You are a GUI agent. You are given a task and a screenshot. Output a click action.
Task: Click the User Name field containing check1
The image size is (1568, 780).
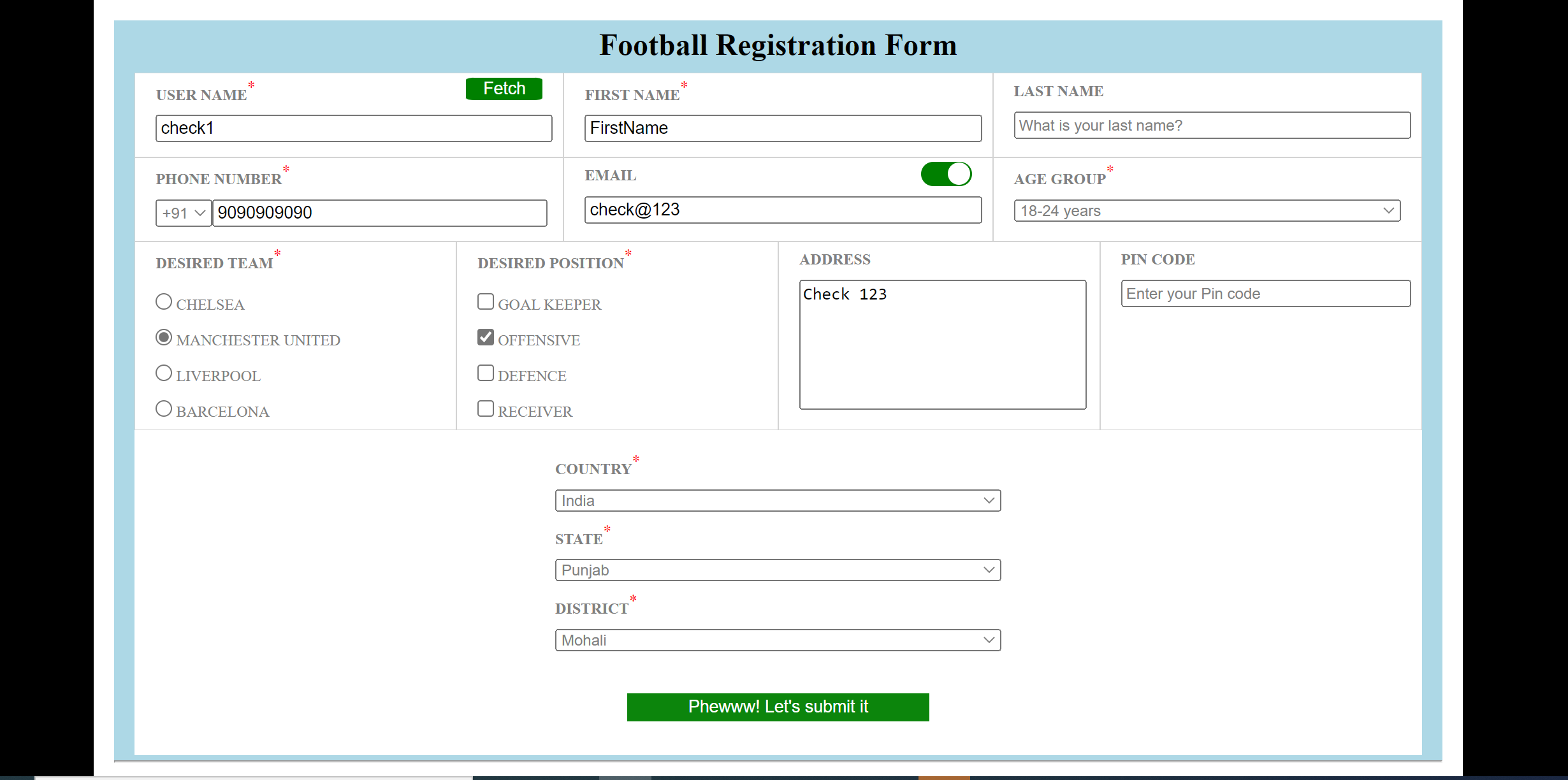[353, 128]
